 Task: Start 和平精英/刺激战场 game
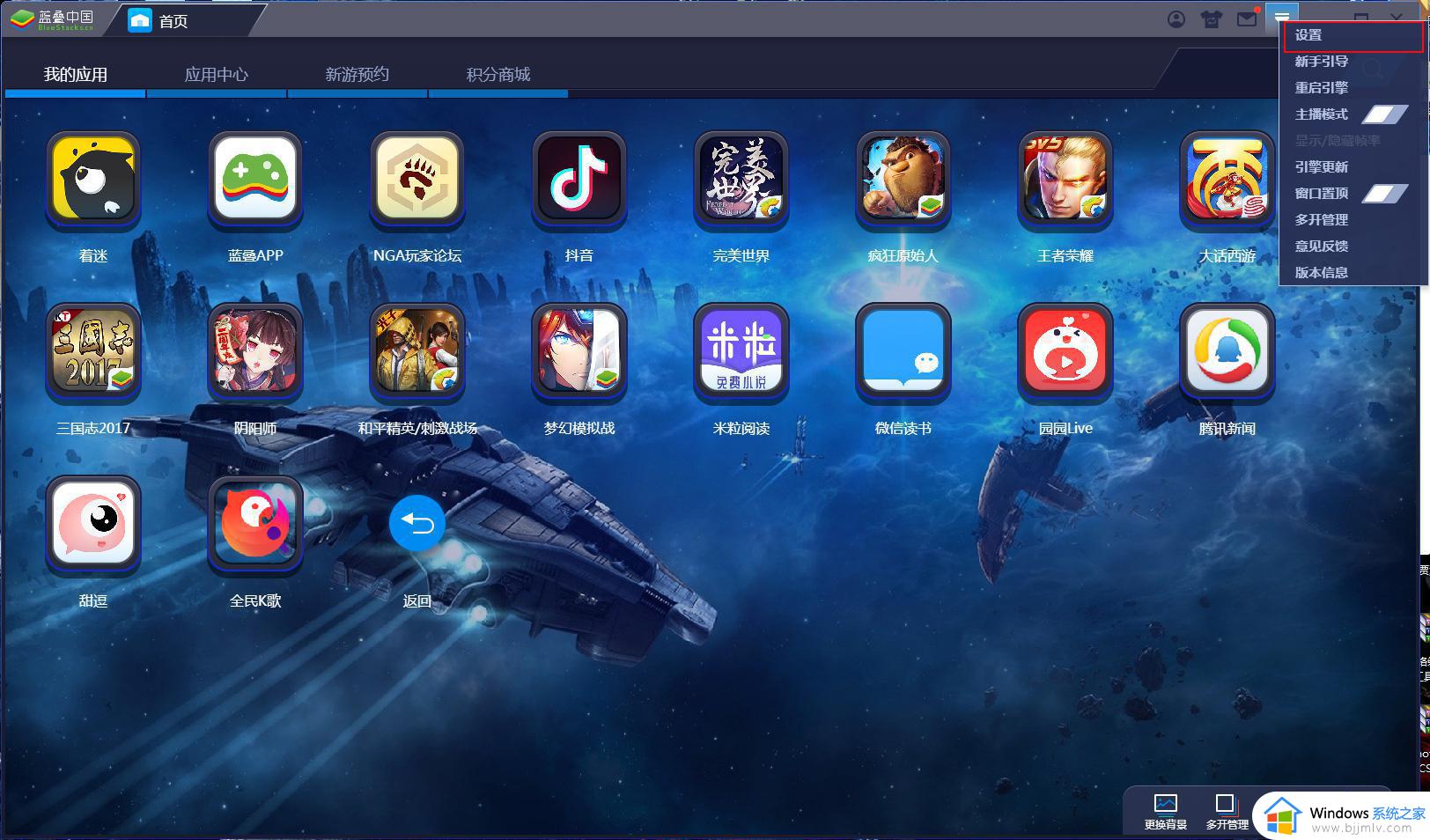417,351
